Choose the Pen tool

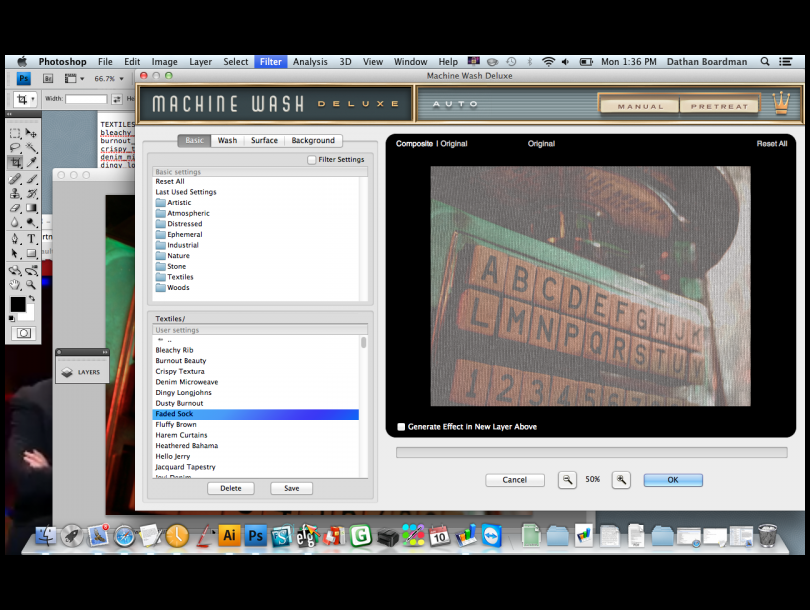(x=15, y=239)
